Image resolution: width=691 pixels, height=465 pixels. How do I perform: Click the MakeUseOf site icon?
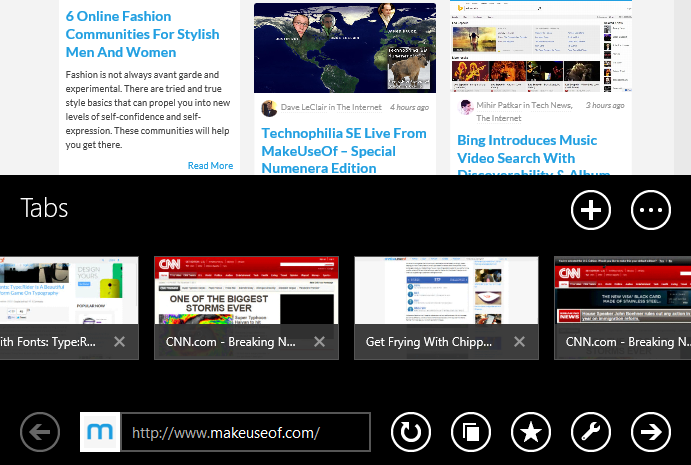[x=100, y=432]
